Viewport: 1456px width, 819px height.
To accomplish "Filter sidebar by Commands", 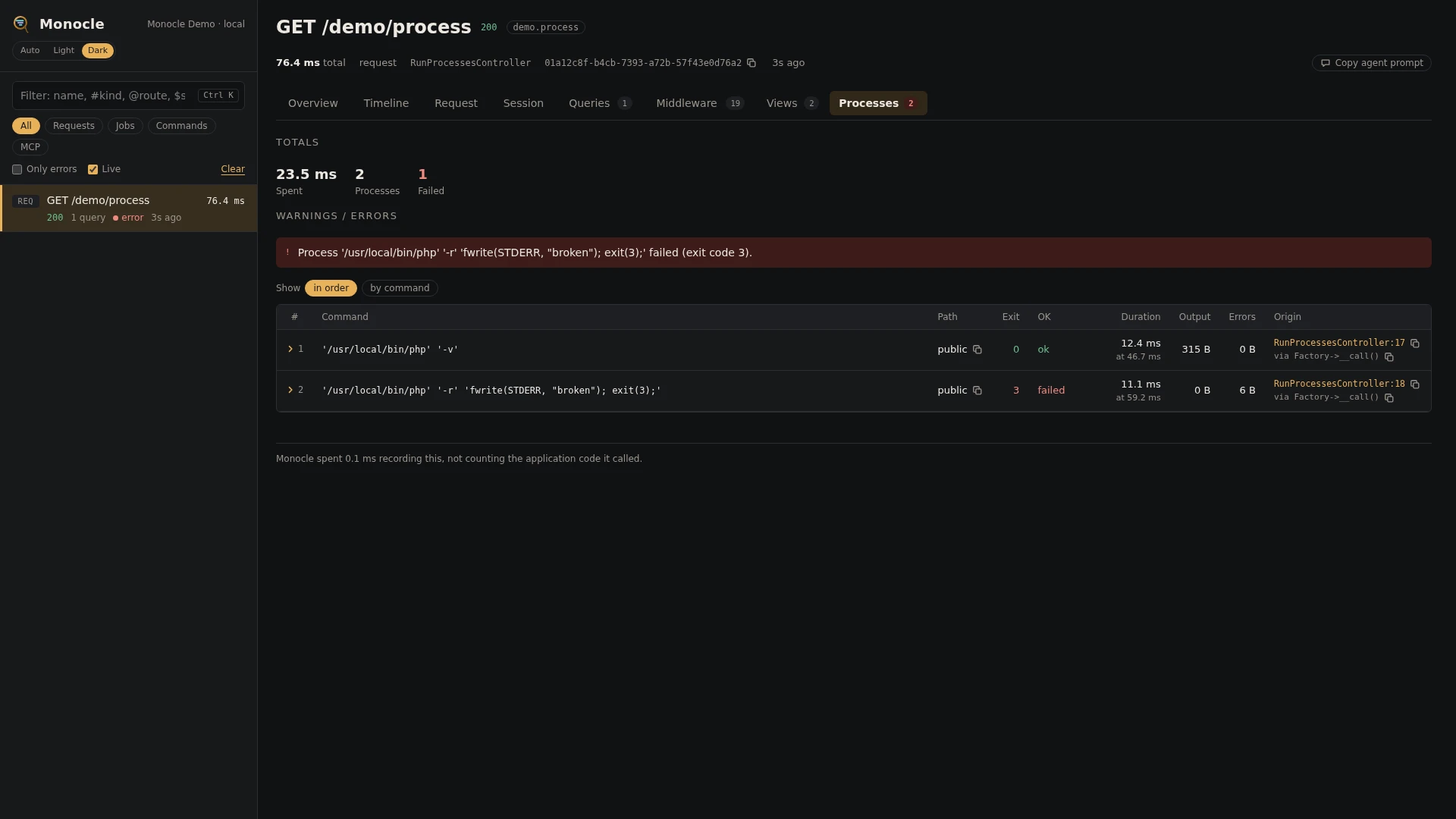I will [181, 126].
